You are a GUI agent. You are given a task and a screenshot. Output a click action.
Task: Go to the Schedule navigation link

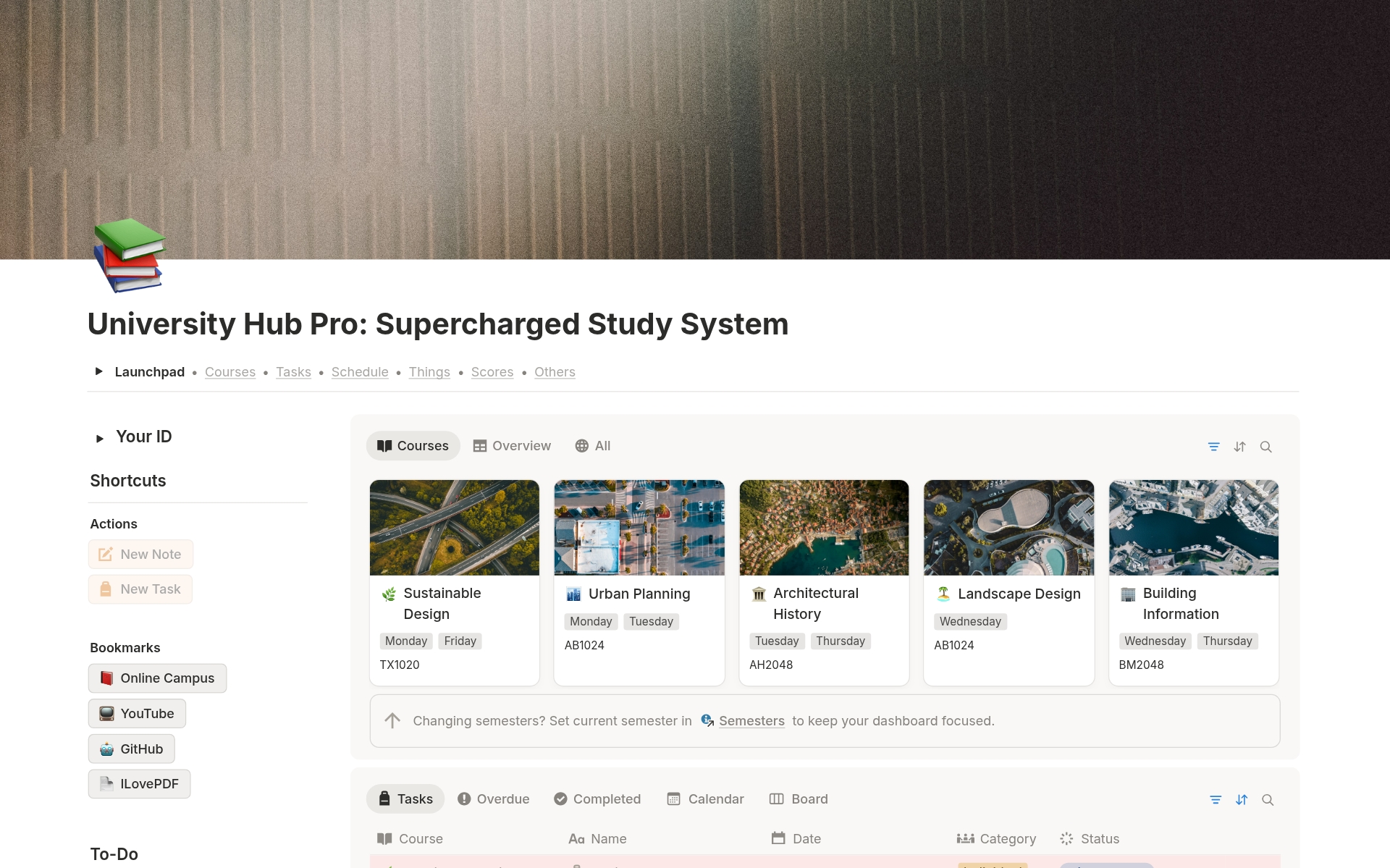point(360,372)
